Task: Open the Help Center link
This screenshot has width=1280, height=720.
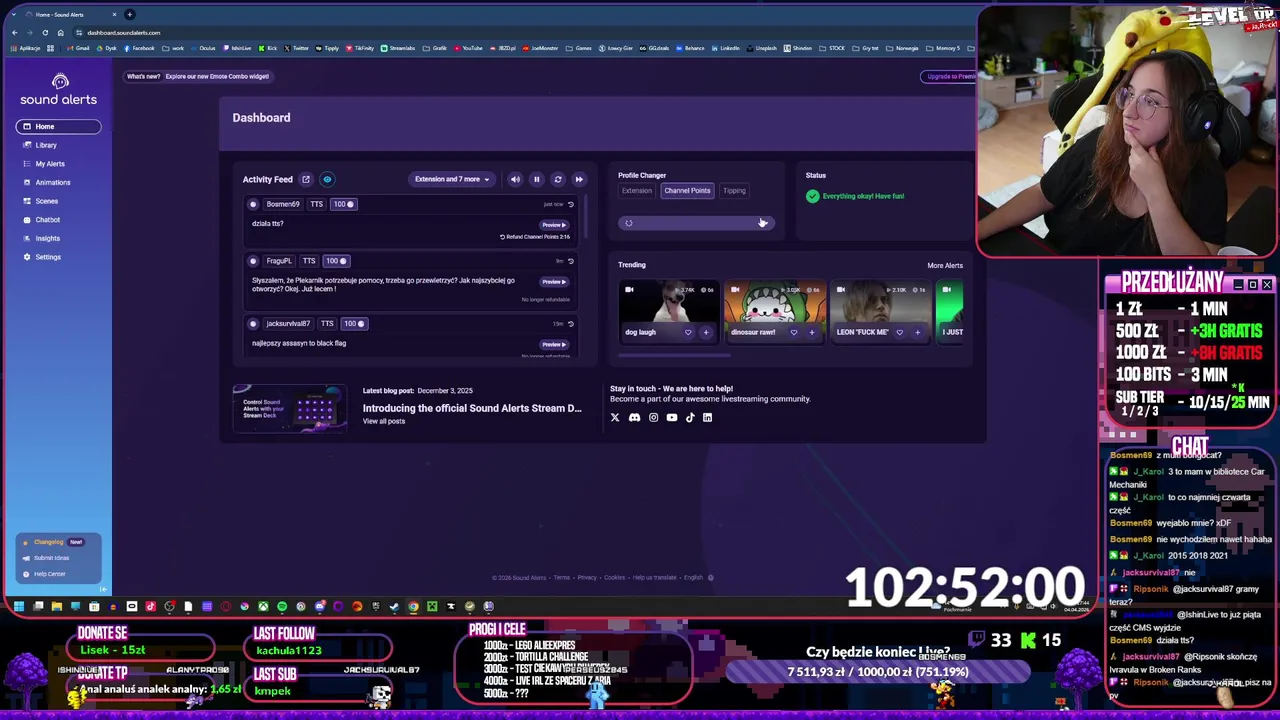Action: 44,574
